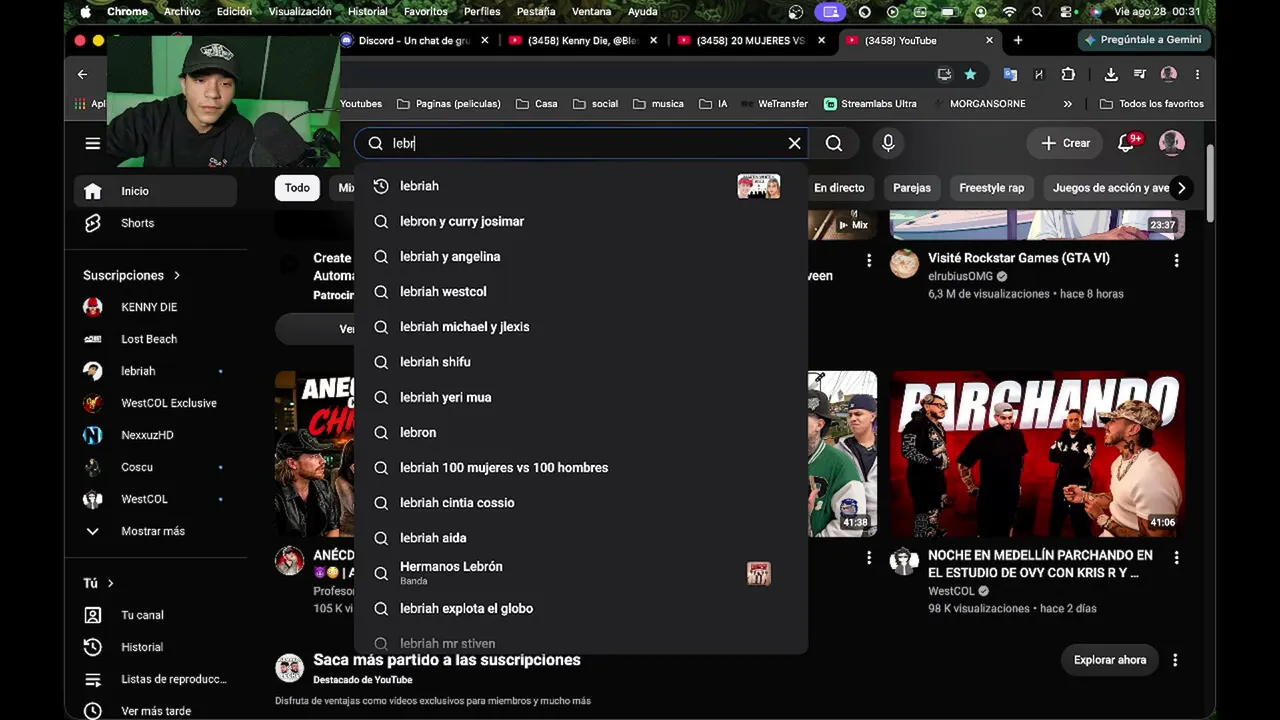The image size is (1280, 720).
Task: Open NexxuzHD subscription channel
Action: coord(155,435)
